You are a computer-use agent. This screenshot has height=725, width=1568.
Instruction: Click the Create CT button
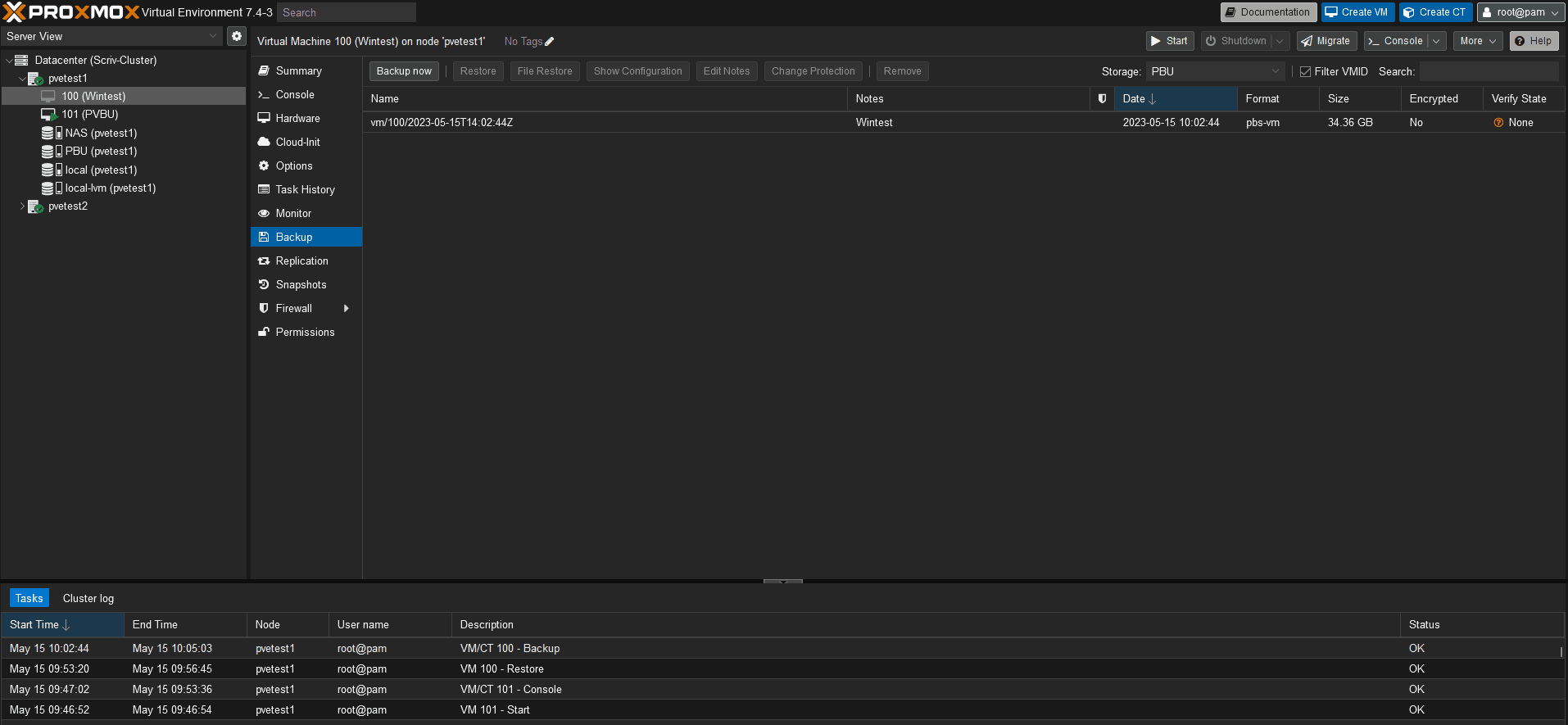pyautogui.click(x=1435, y=12)
